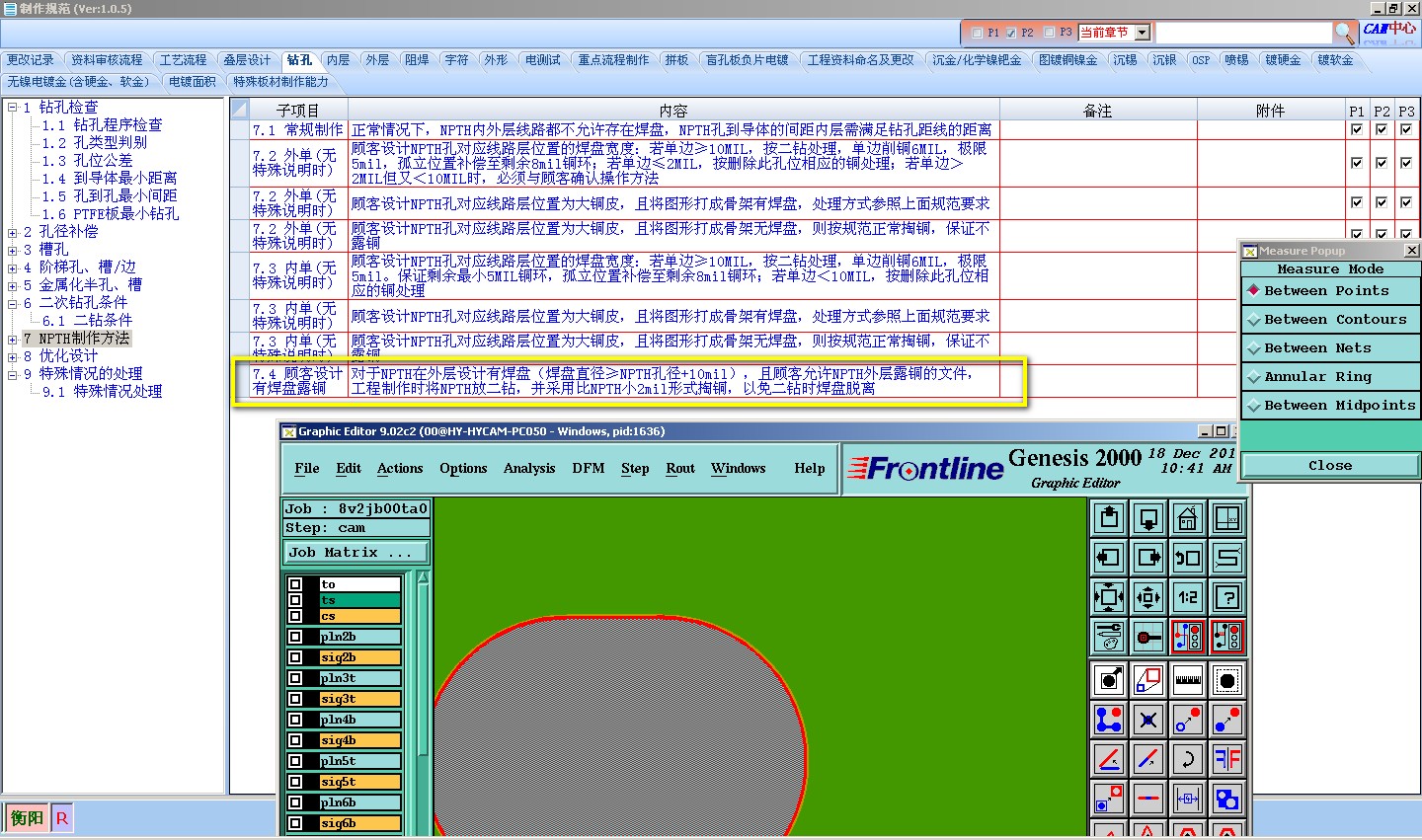1422x840 pixels.
Task: Click the pan down icon in Graphic Editor
Action: pyautogui.click(x=1148, y=518)
